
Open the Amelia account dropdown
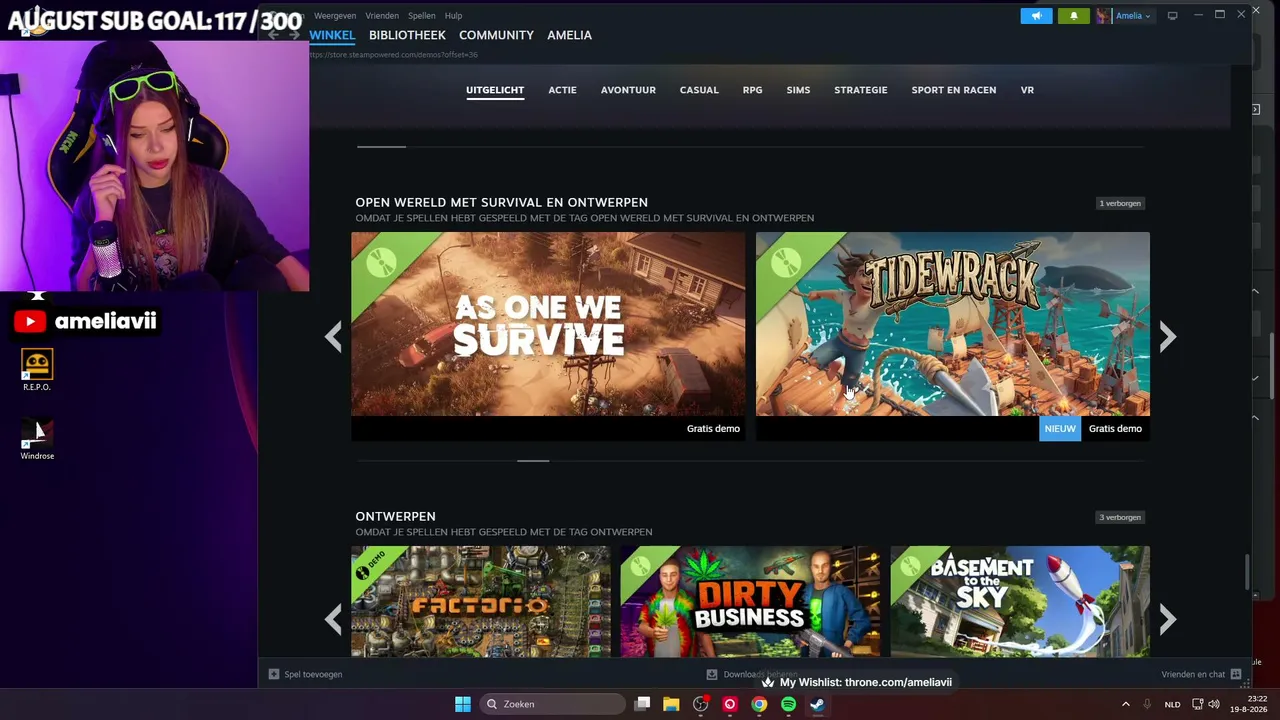[1134, 16]
